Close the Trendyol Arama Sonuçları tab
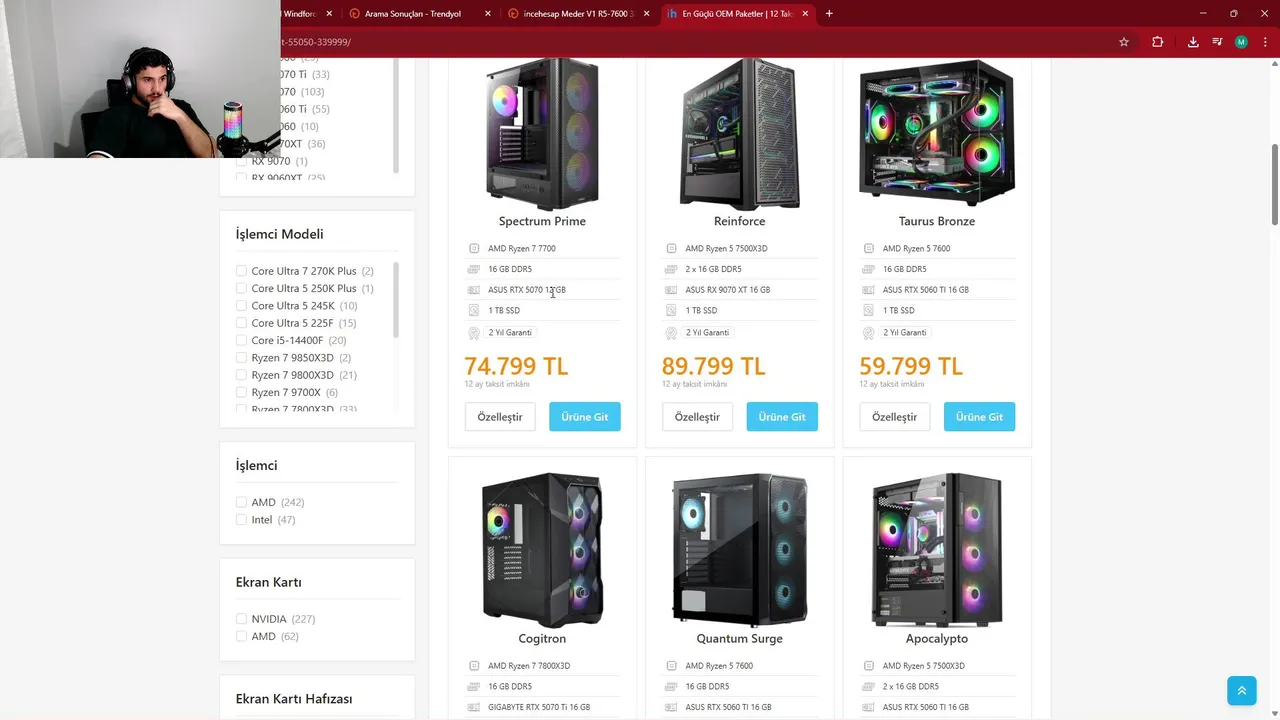Viewport: 1280px width, 720px height. coord(488,13)
